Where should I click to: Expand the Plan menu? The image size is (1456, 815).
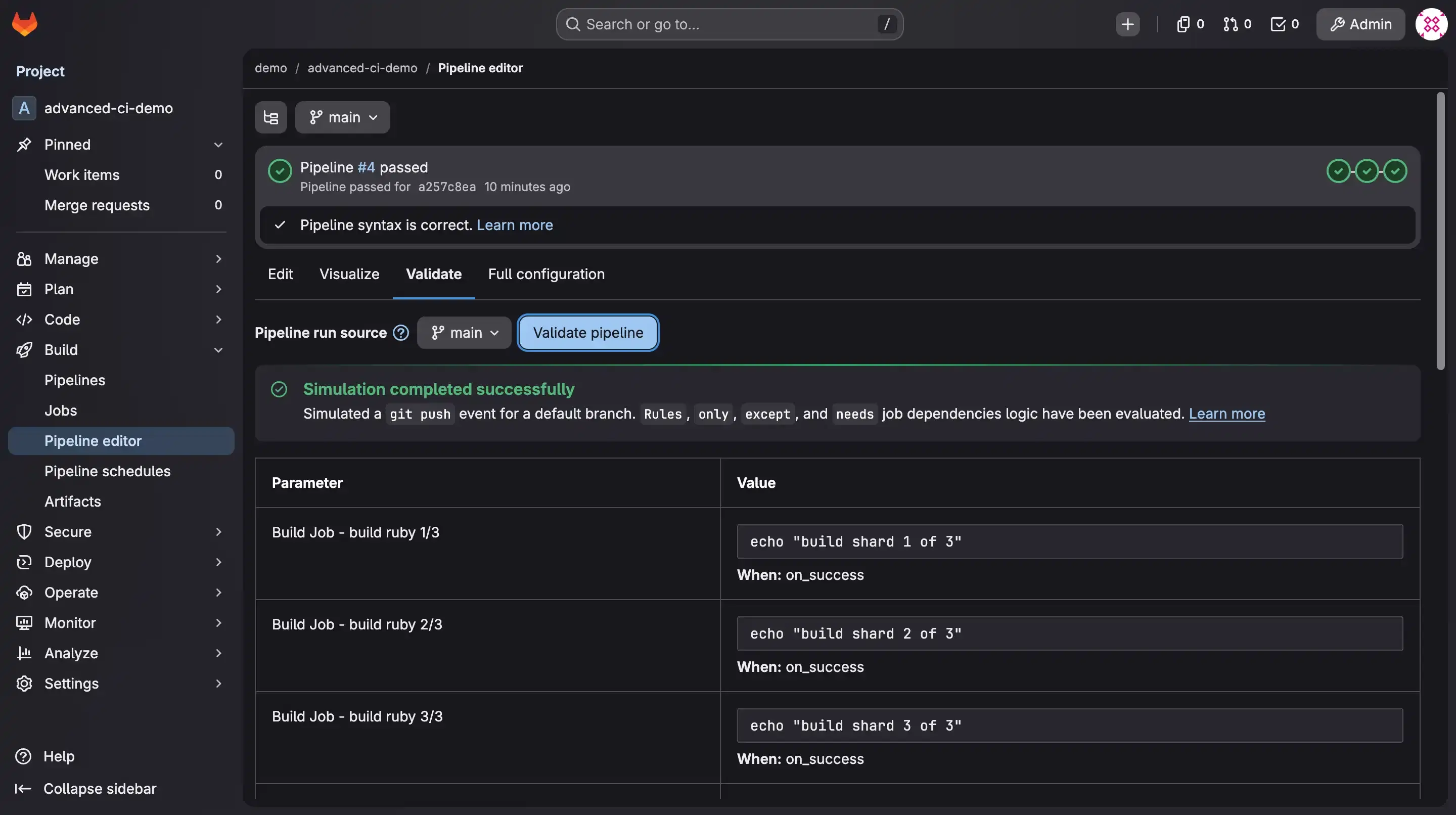click(218, 289)
